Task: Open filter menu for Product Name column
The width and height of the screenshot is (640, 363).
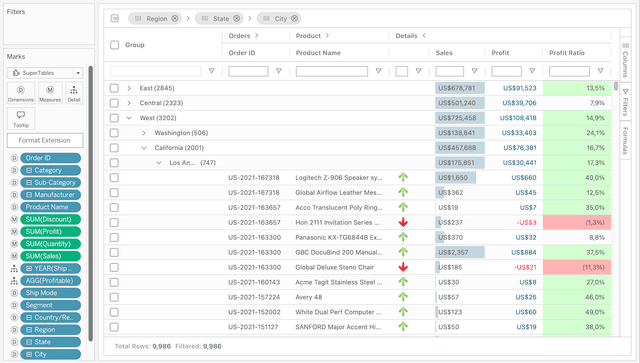Action: (378, 71)
